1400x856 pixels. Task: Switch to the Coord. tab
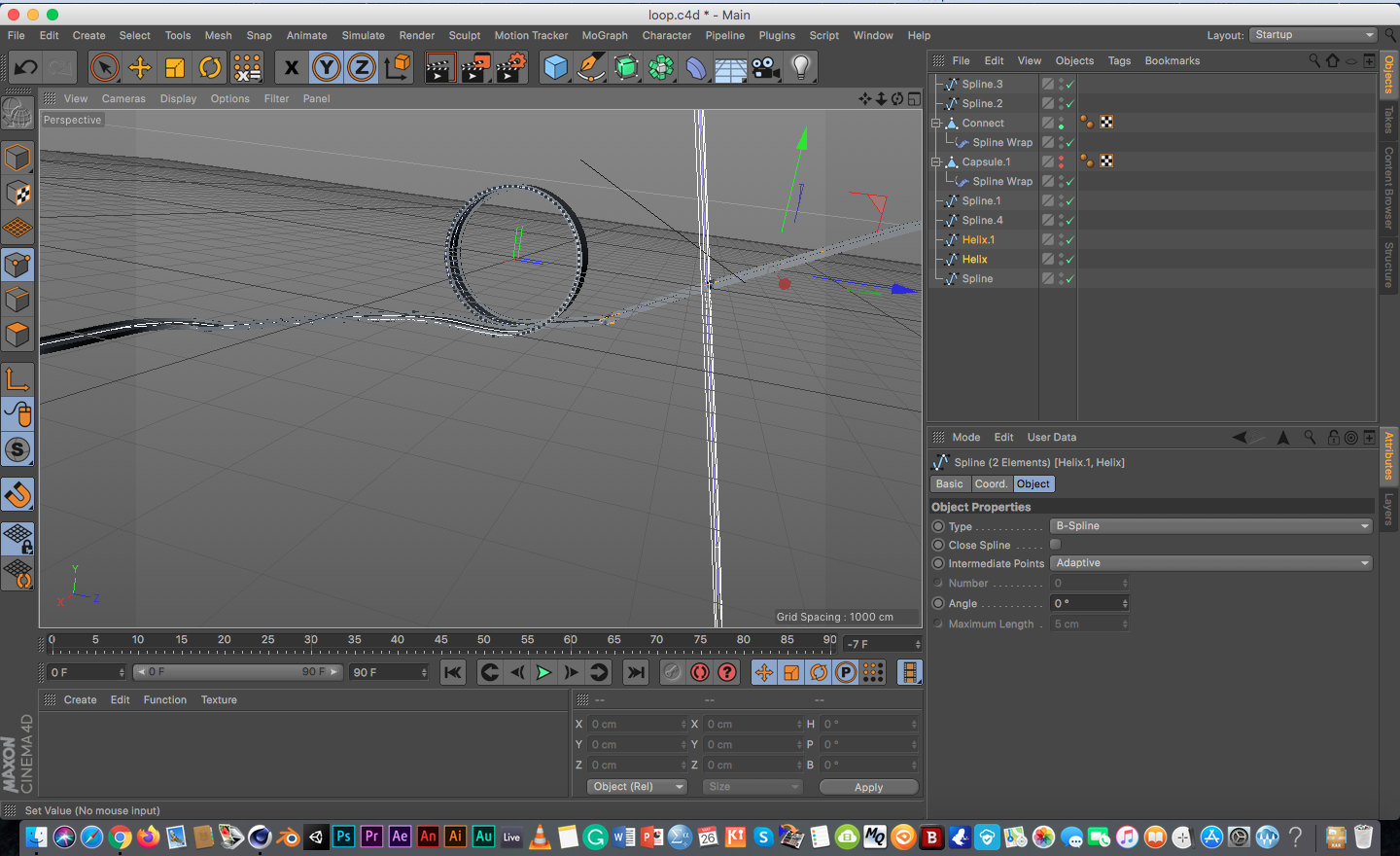(x=991, y=484)
